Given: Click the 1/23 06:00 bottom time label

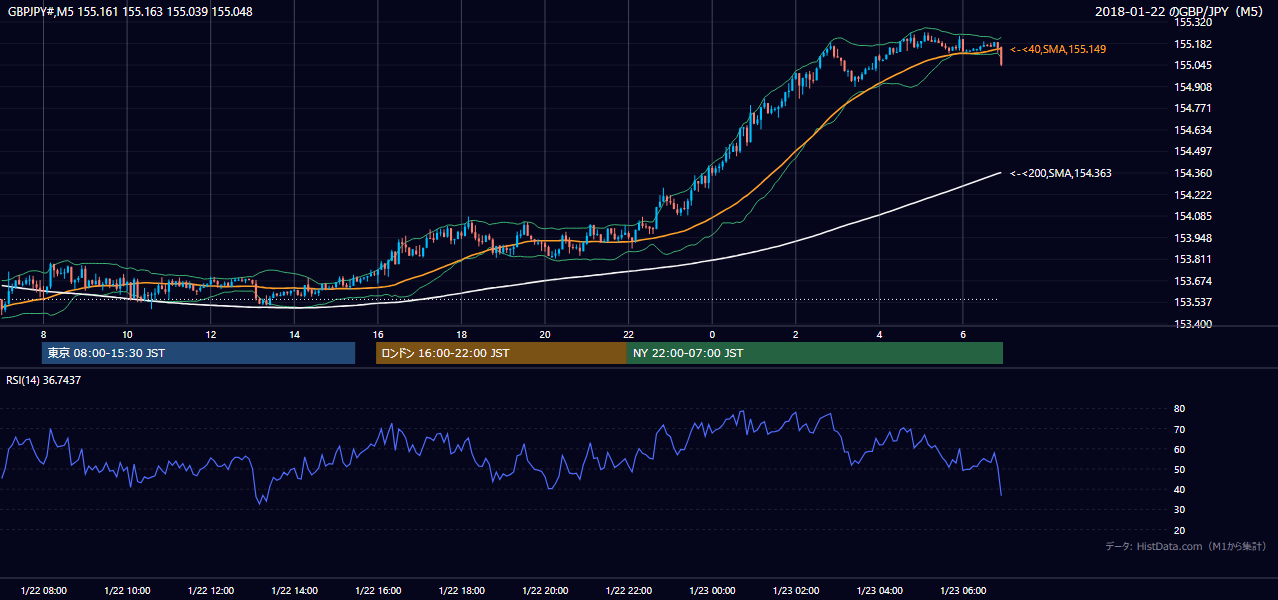Looking at the screenshot, I should 963,591.
